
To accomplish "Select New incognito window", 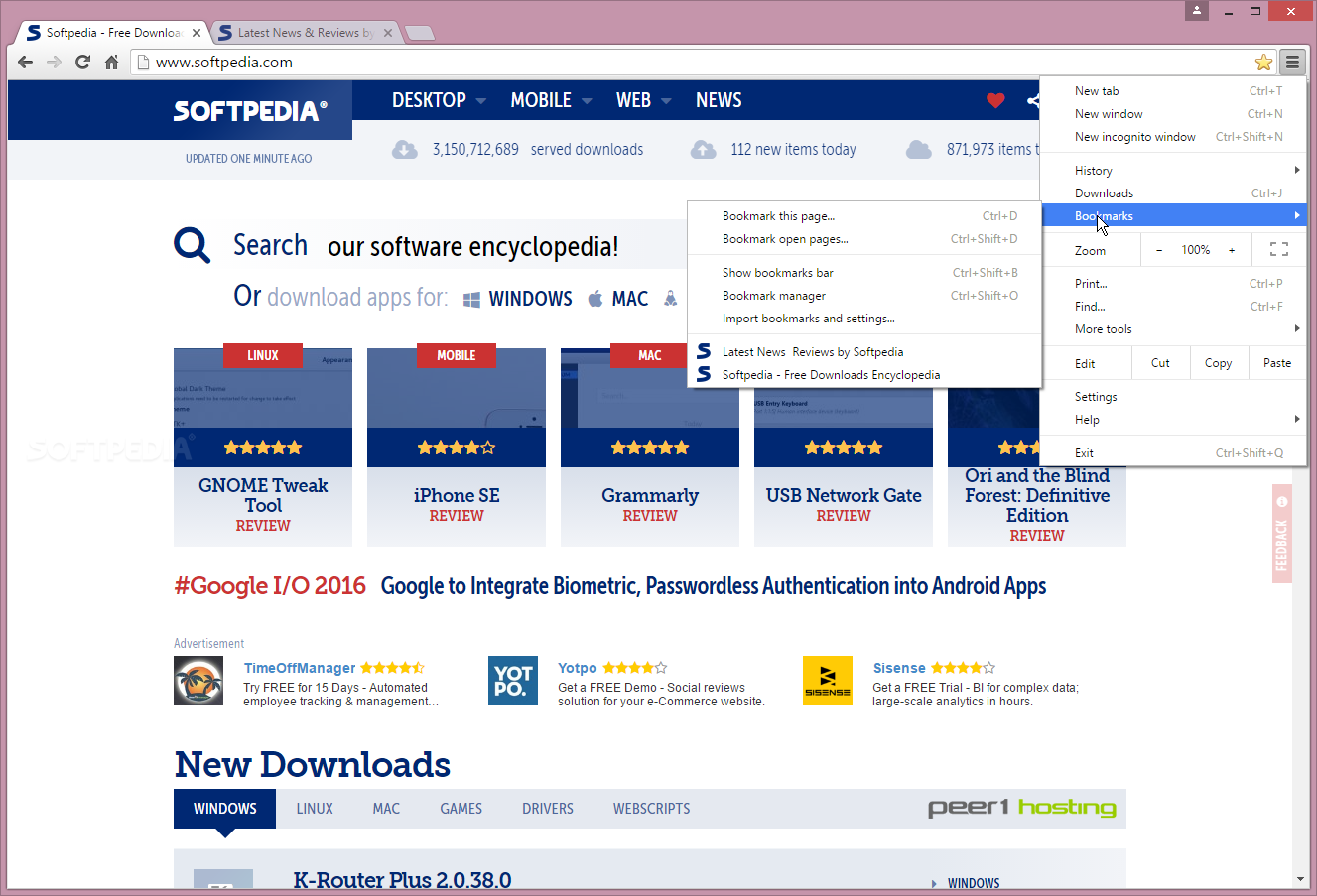I will click(x=1173, y=137).
